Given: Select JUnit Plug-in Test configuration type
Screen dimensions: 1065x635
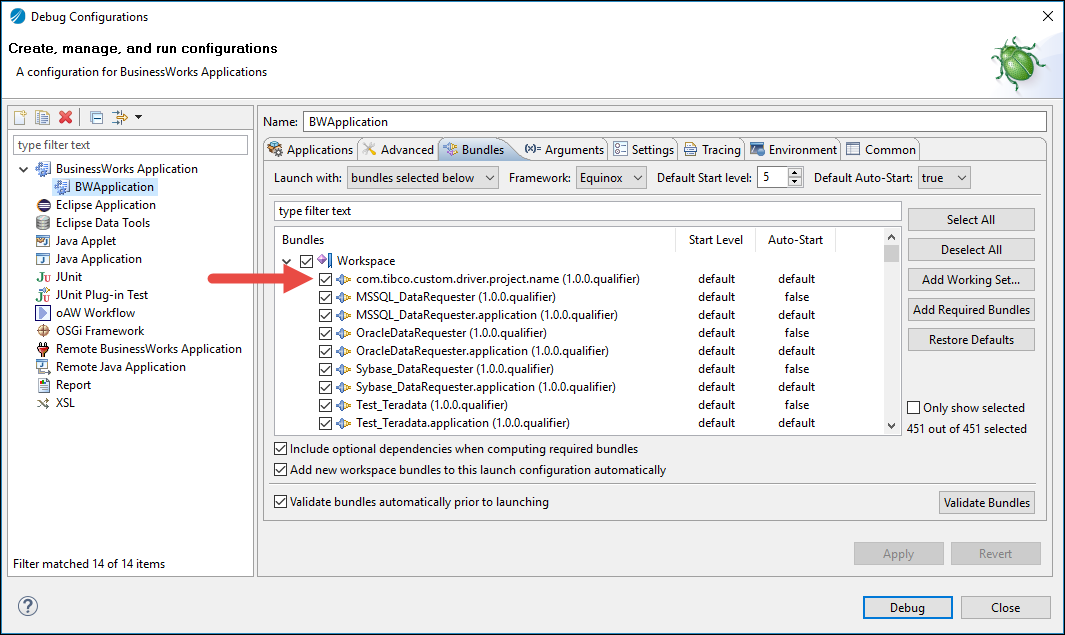Looking at the screenshot, I should click(101, 295).
